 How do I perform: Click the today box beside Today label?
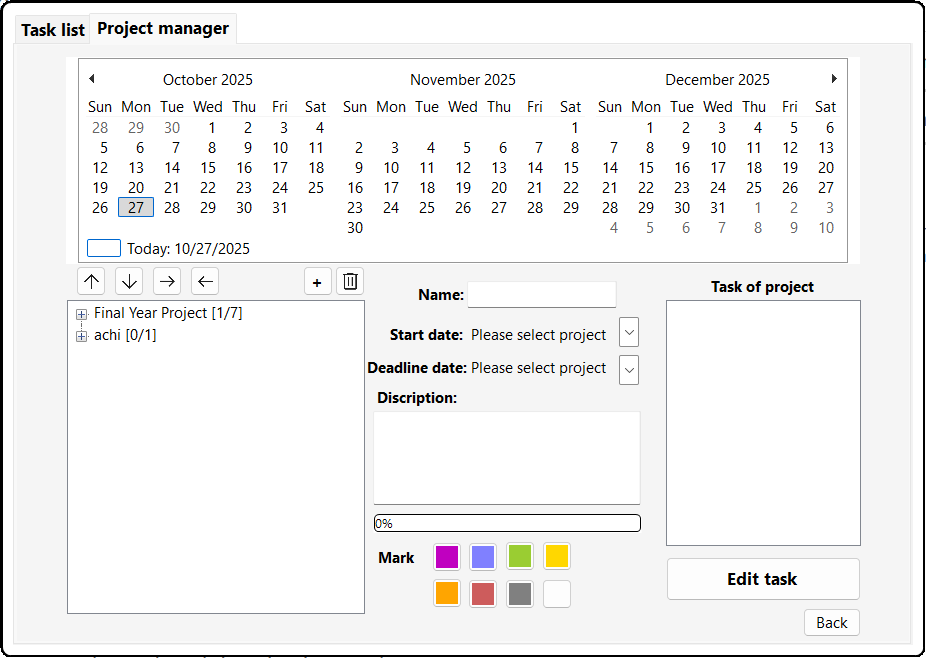(x=104, y=248)
